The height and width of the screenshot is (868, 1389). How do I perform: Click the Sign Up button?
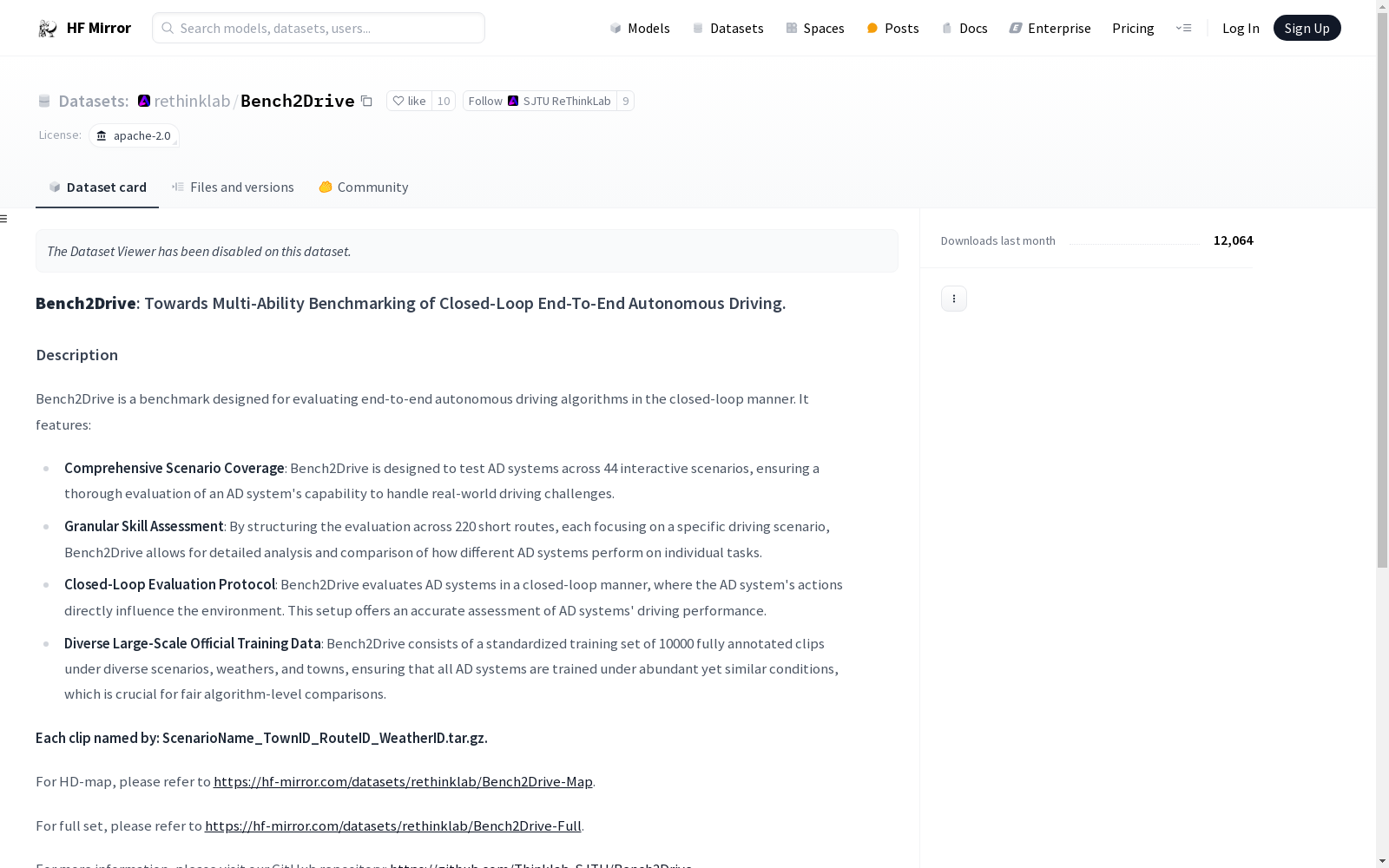[x=1307, y=28]
